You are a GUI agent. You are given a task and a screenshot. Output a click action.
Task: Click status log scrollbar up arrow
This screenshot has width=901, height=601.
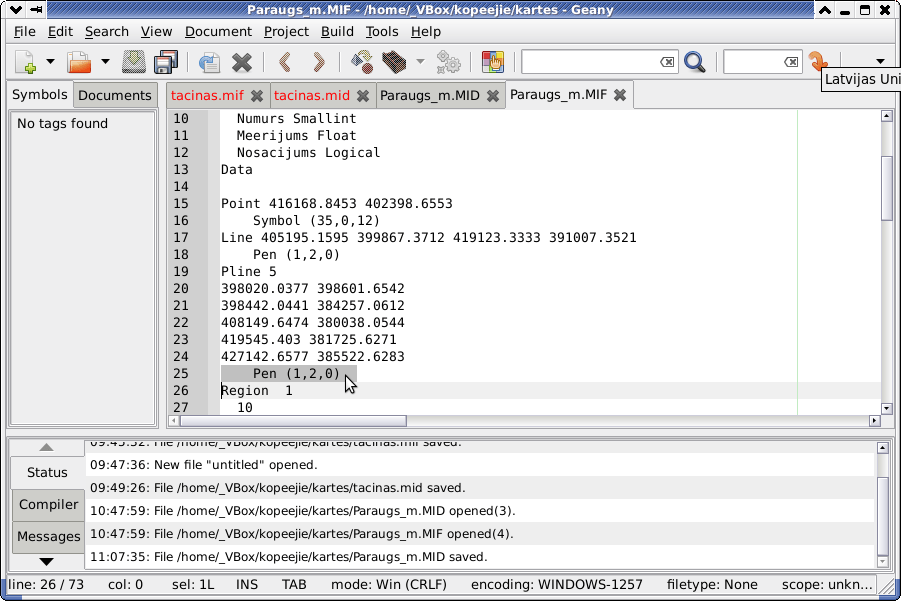883,448
